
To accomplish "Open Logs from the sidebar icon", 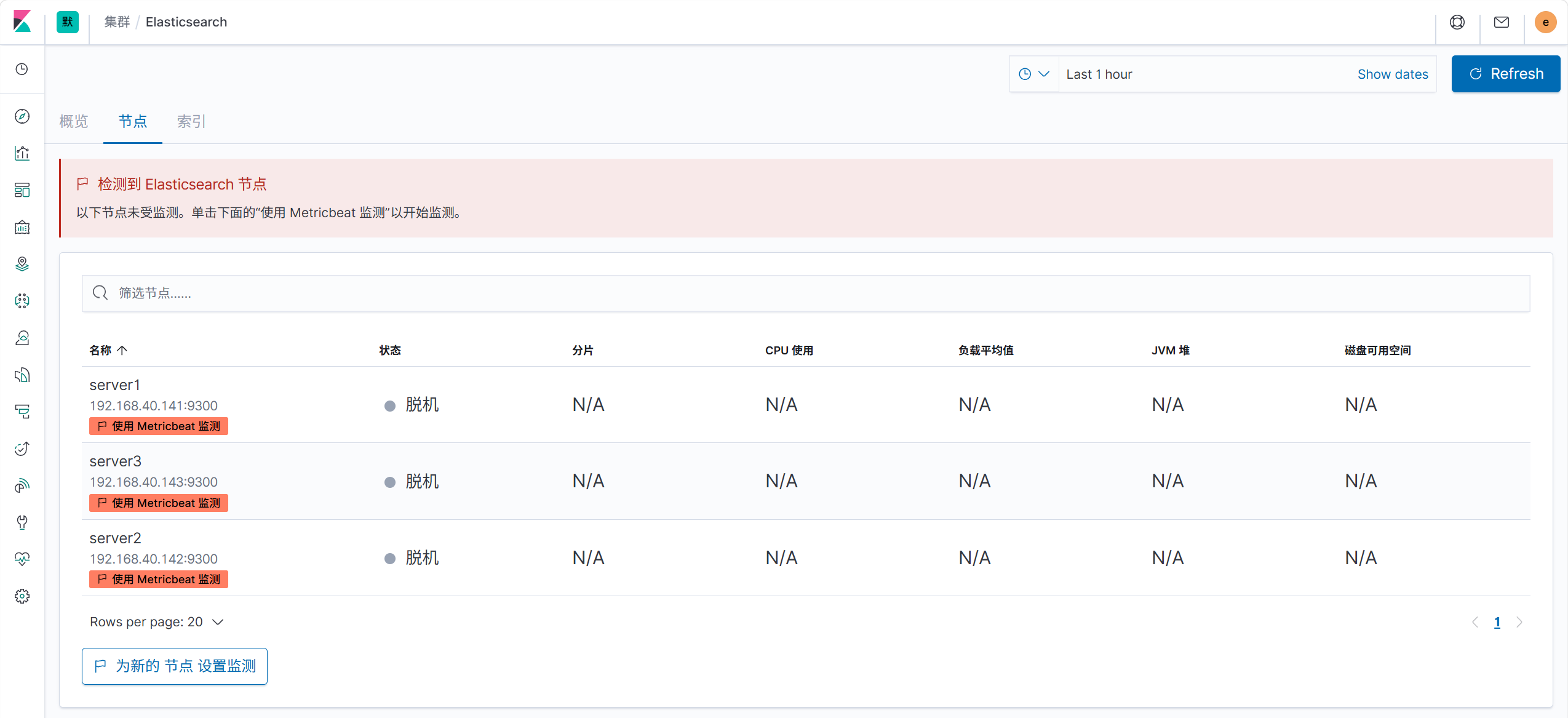I will (x=22, y=375).
